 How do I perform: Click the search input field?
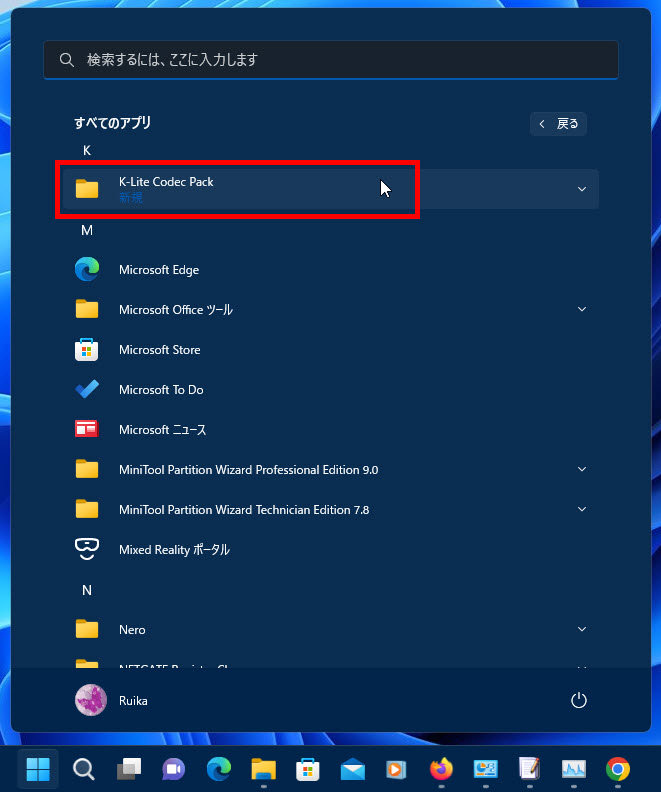pyautogui.click(x=330, y=60)
